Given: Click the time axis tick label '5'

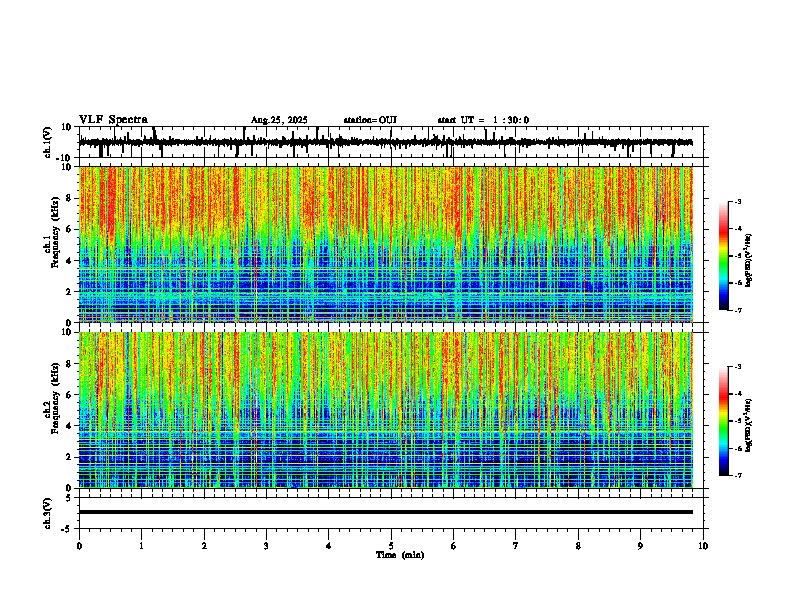Looking at the screenshot, I should (391, 546).
